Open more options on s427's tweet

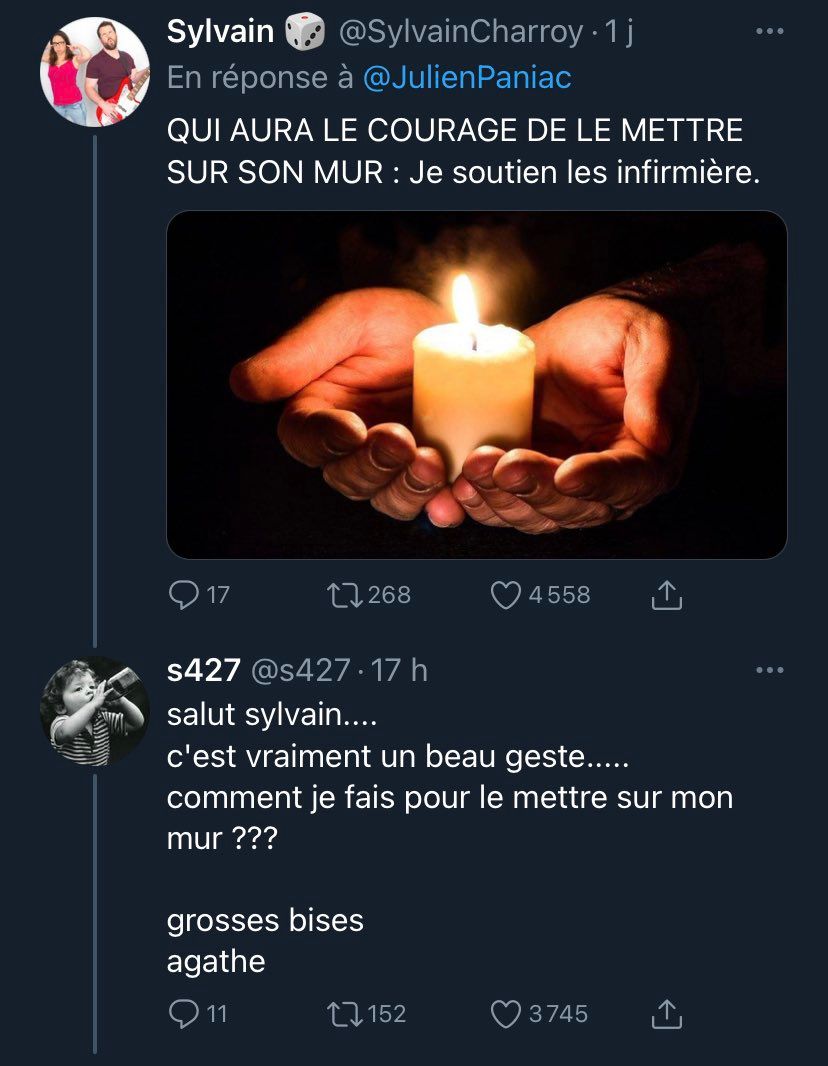[770, 670]
